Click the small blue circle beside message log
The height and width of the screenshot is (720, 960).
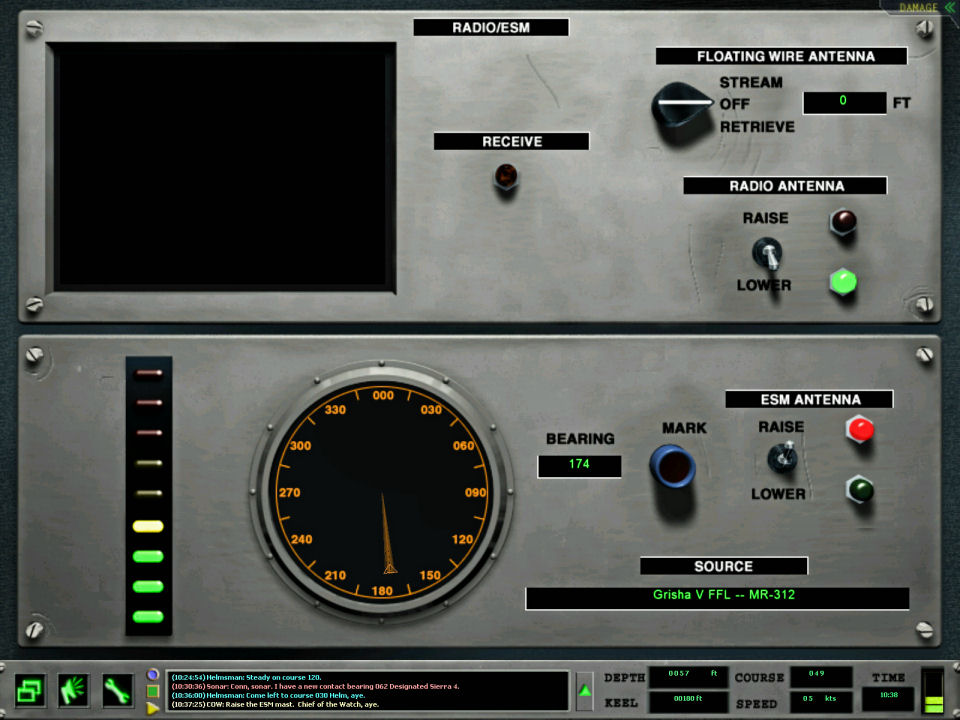click(153, 675)
